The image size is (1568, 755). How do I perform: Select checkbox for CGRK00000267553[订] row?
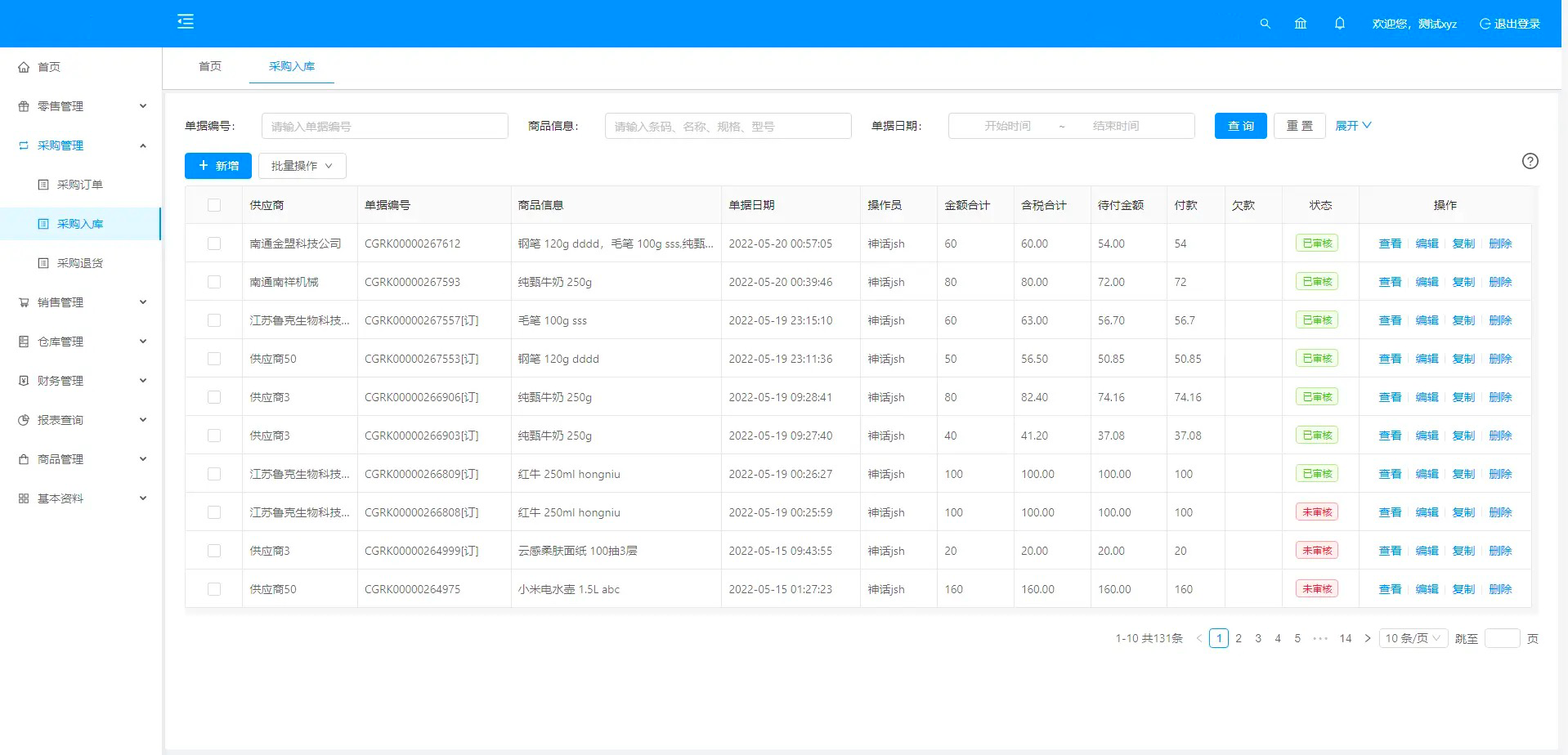(214, 359)
